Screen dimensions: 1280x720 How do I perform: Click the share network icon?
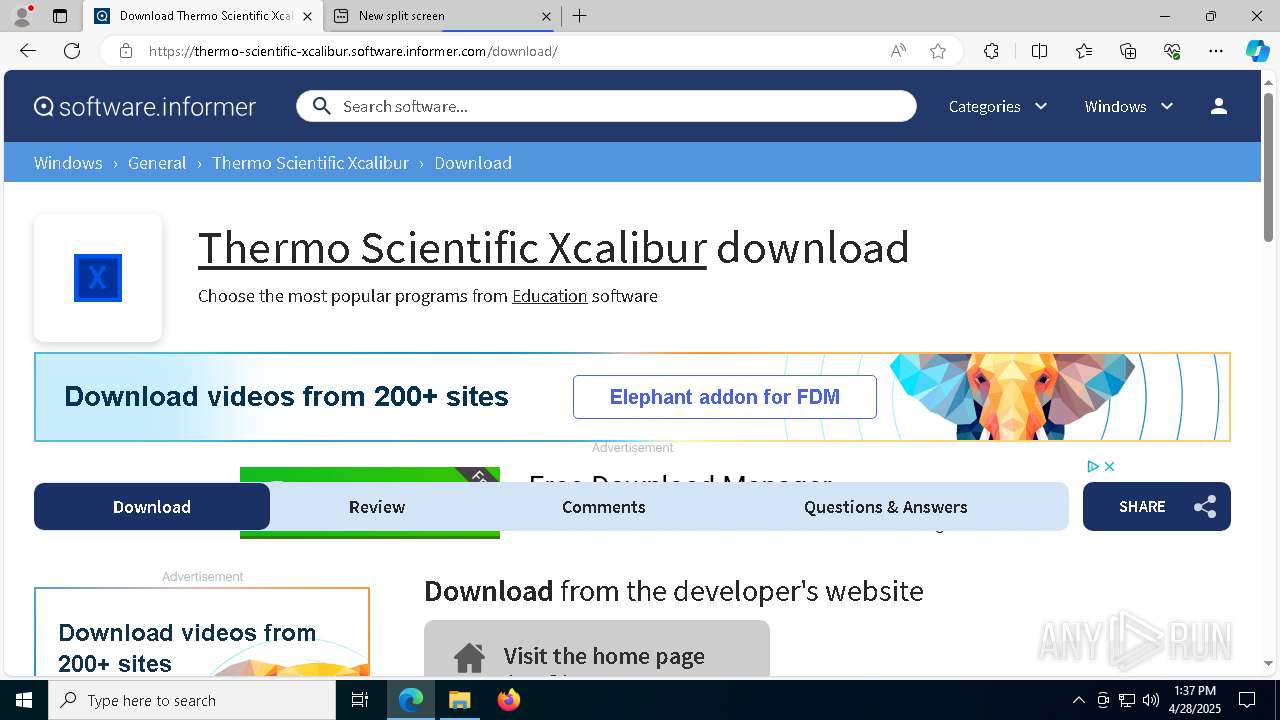pos(1205,507)
